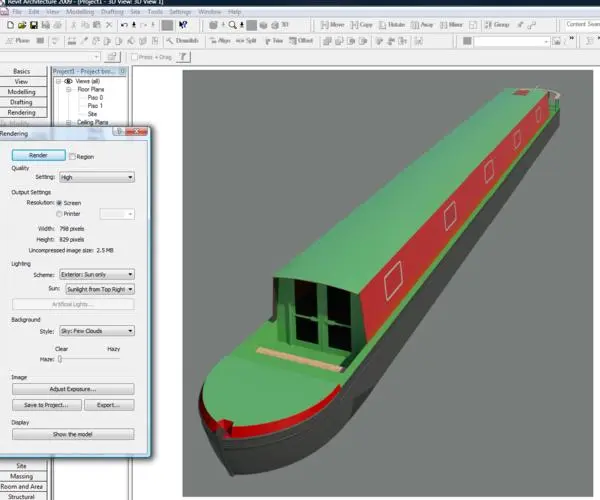Click the What's This help cursor icon
The image size is (600, 500).
point(183,25)
